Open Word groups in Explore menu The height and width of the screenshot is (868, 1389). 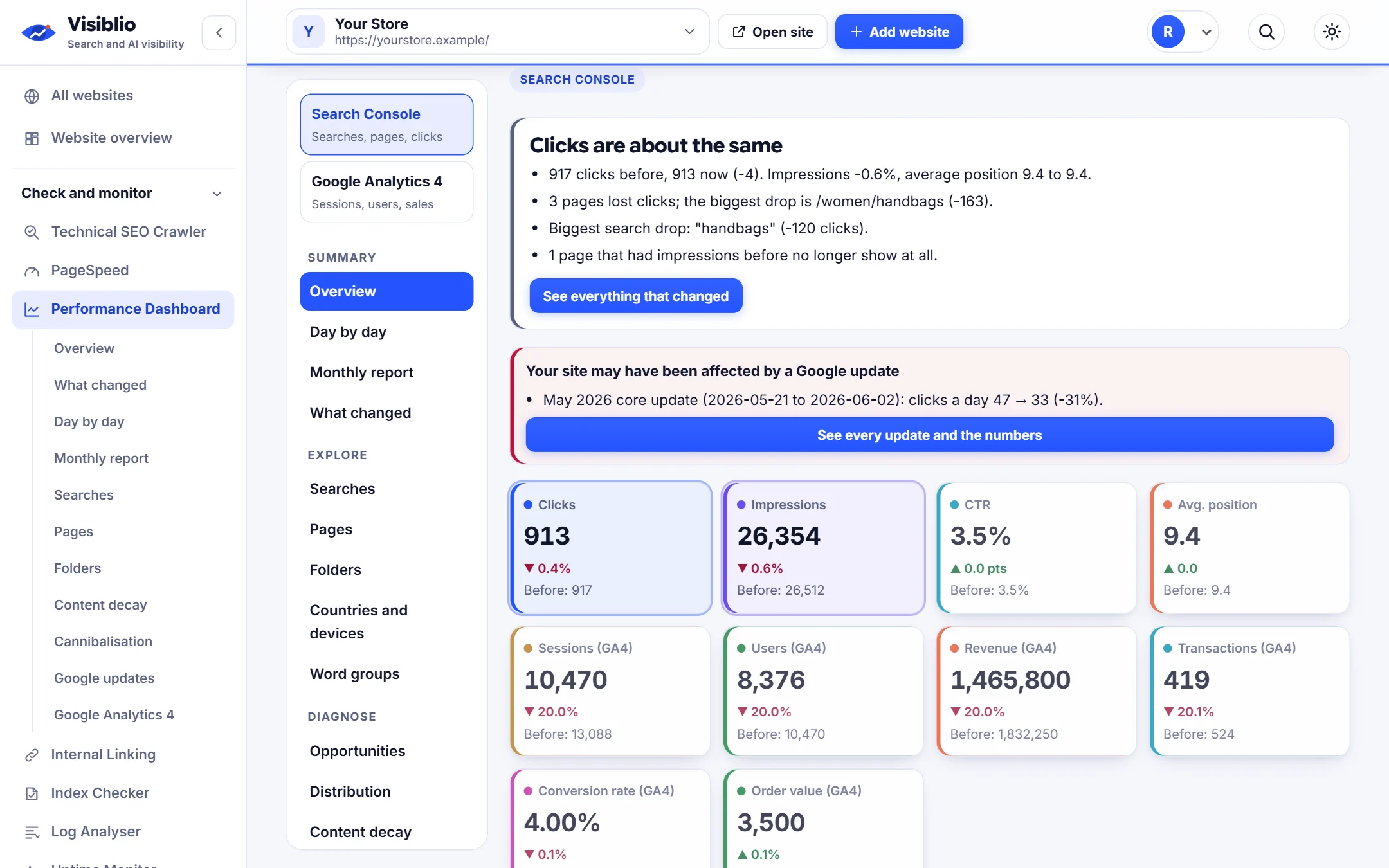[386, 674]
